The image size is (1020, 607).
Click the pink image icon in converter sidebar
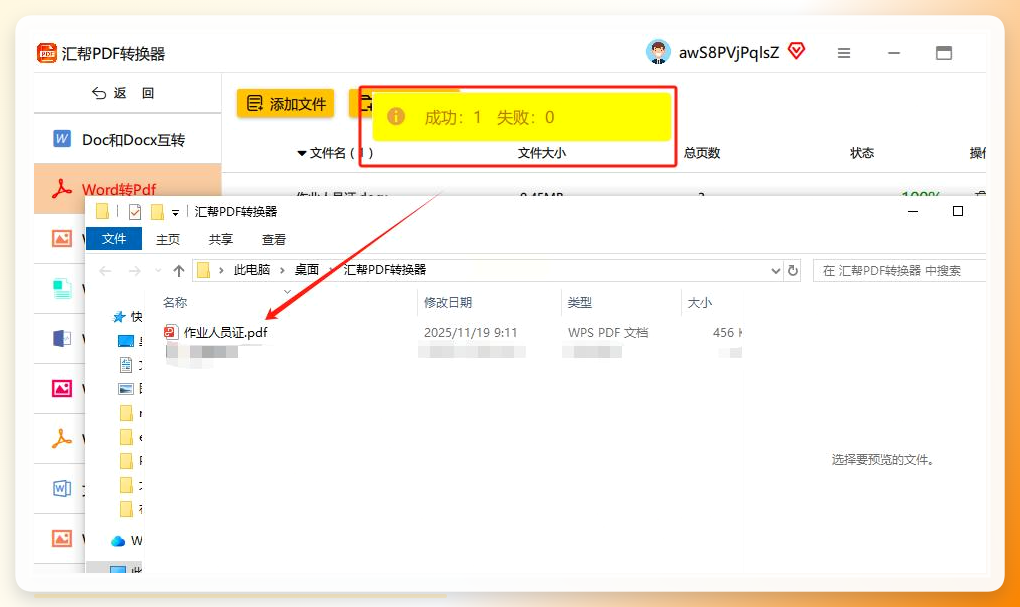pyautogui.click(x=62, y=388)
